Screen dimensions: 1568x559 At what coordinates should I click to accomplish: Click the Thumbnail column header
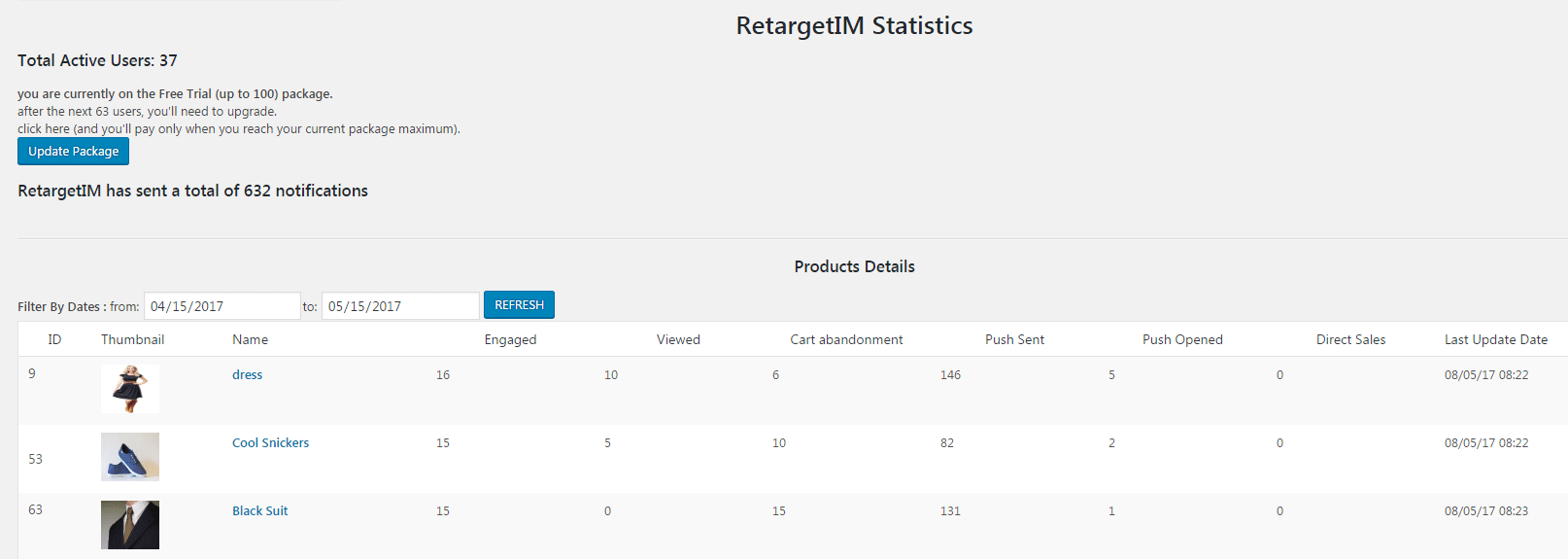(x=132, y=339)
